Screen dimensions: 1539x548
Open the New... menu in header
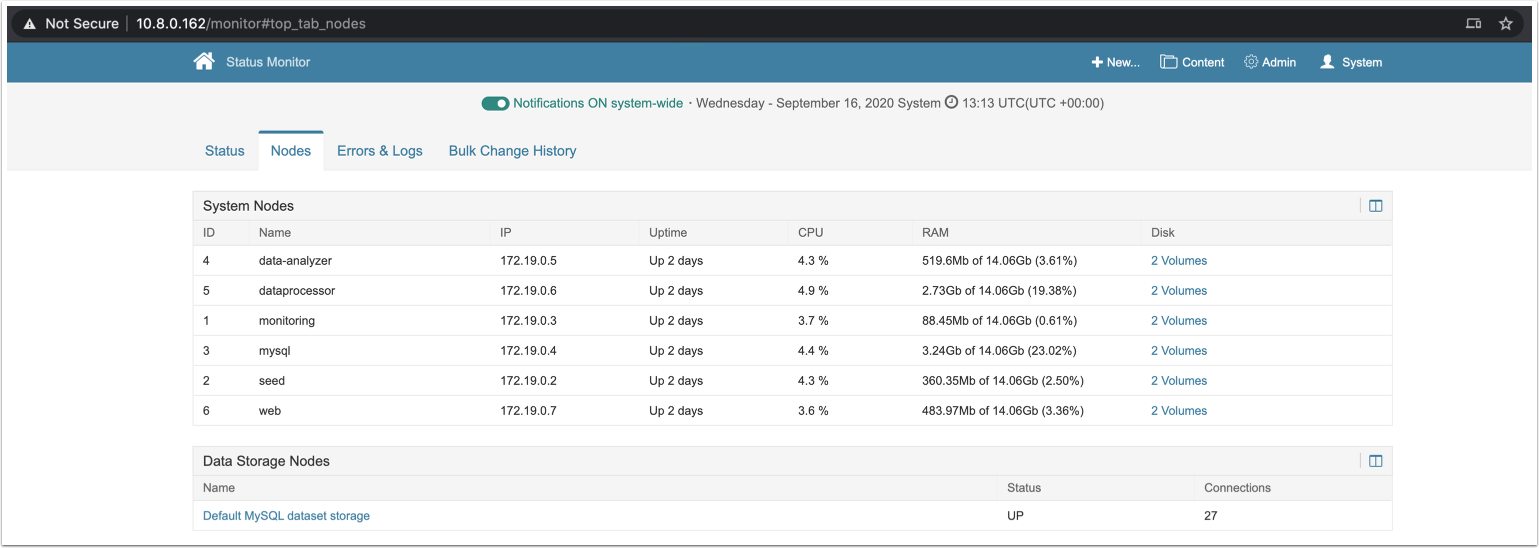(1115, 62)
